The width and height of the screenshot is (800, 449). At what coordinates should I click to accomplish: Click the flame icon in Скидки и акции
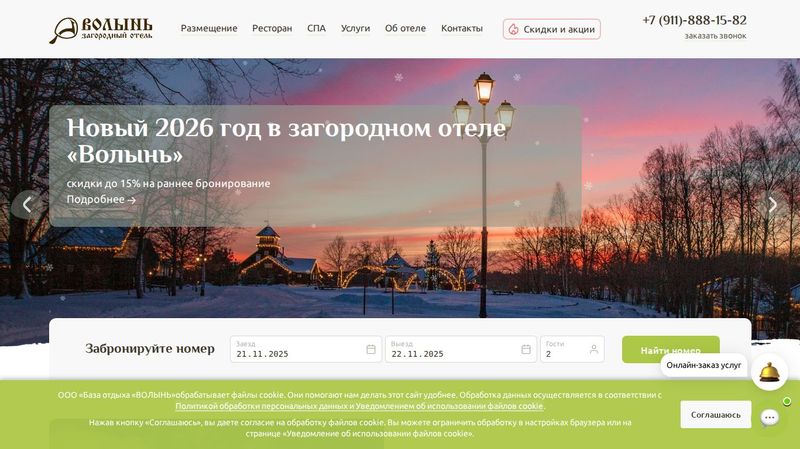(514, 30)
